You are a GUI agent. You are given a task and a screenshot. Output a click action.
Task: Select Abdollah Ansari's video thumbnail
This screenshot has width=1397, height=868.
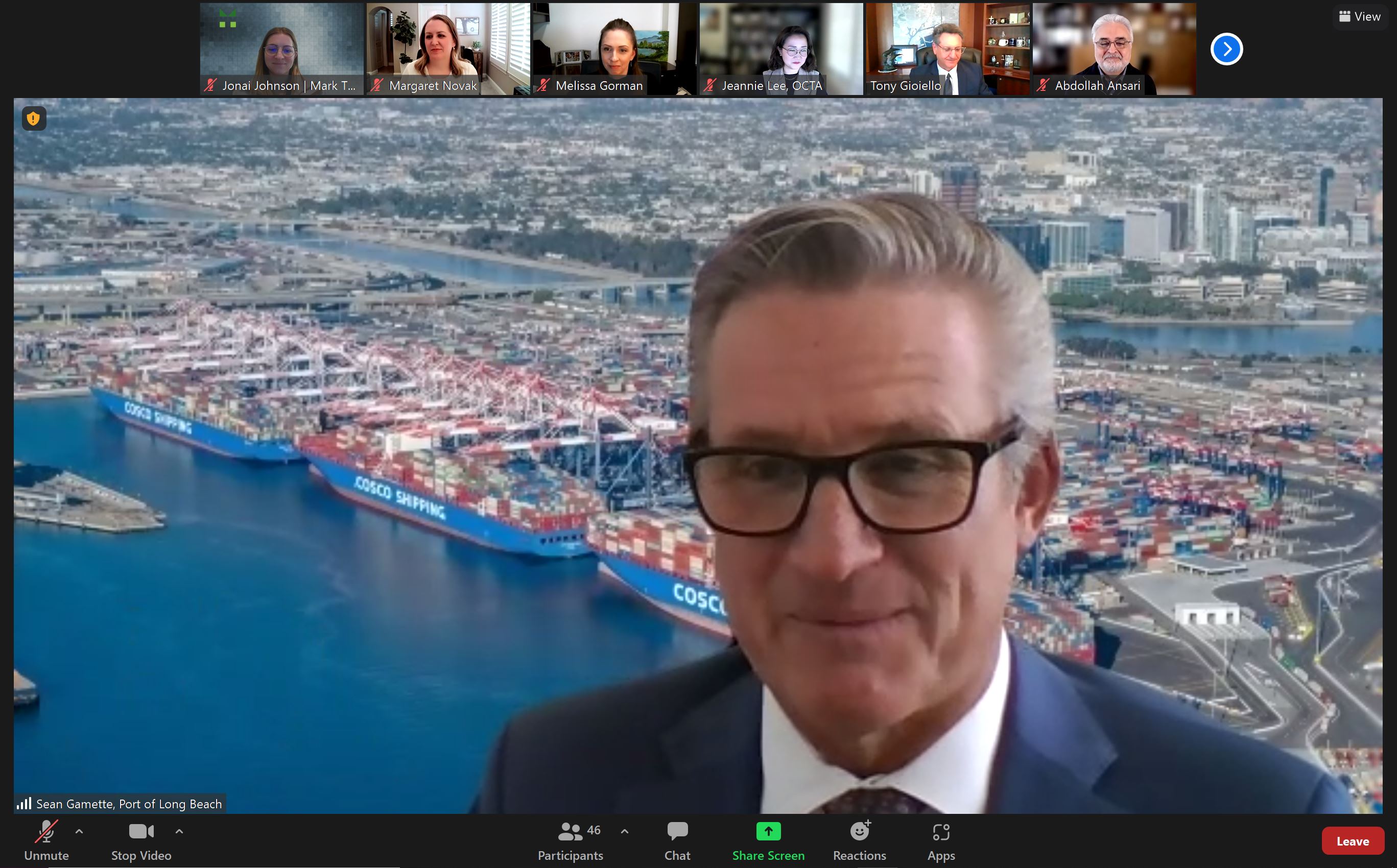1114,49
